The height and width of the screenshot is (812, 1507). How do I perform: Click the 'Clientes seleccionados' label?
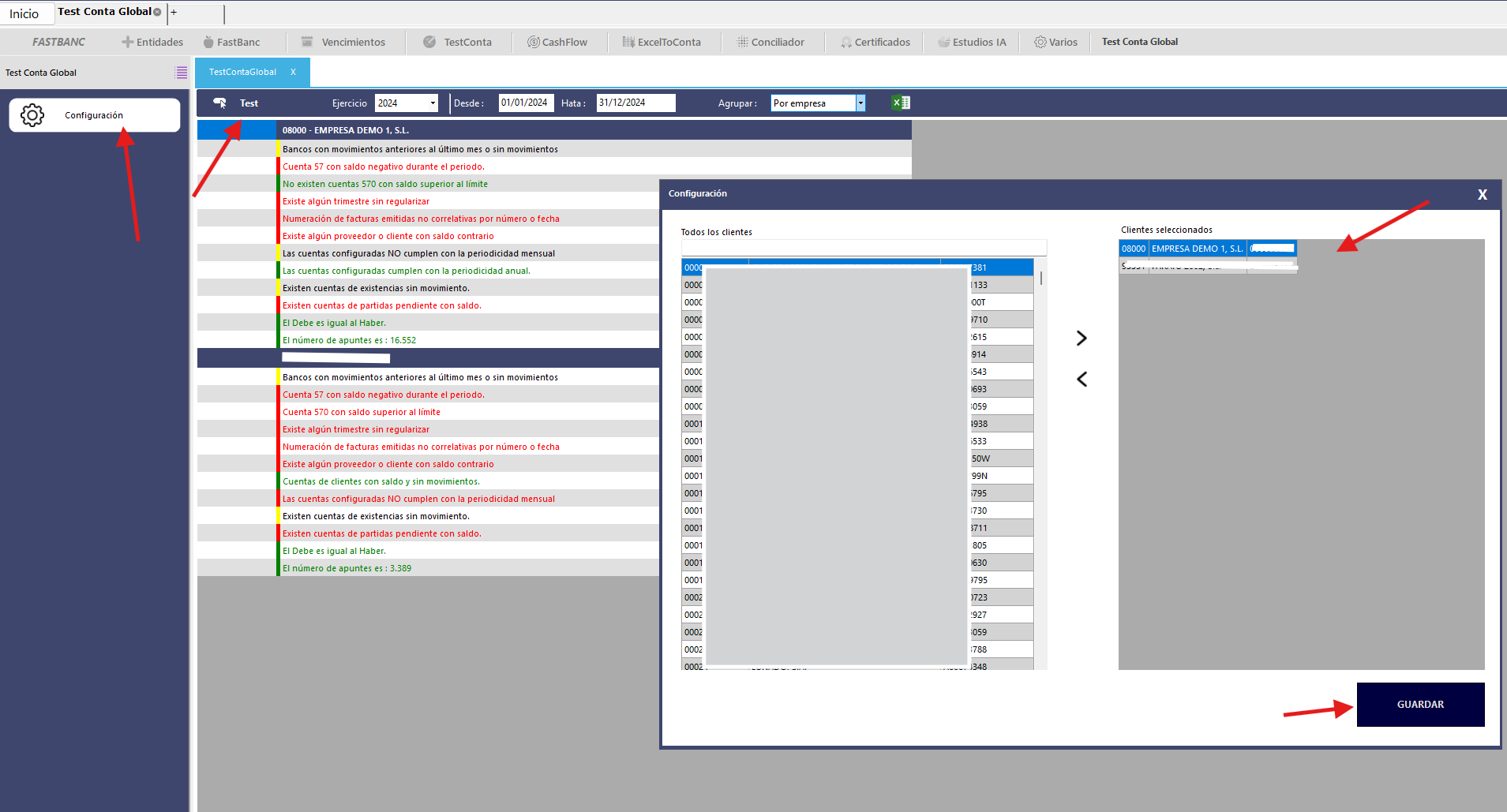coord(1167,230)
